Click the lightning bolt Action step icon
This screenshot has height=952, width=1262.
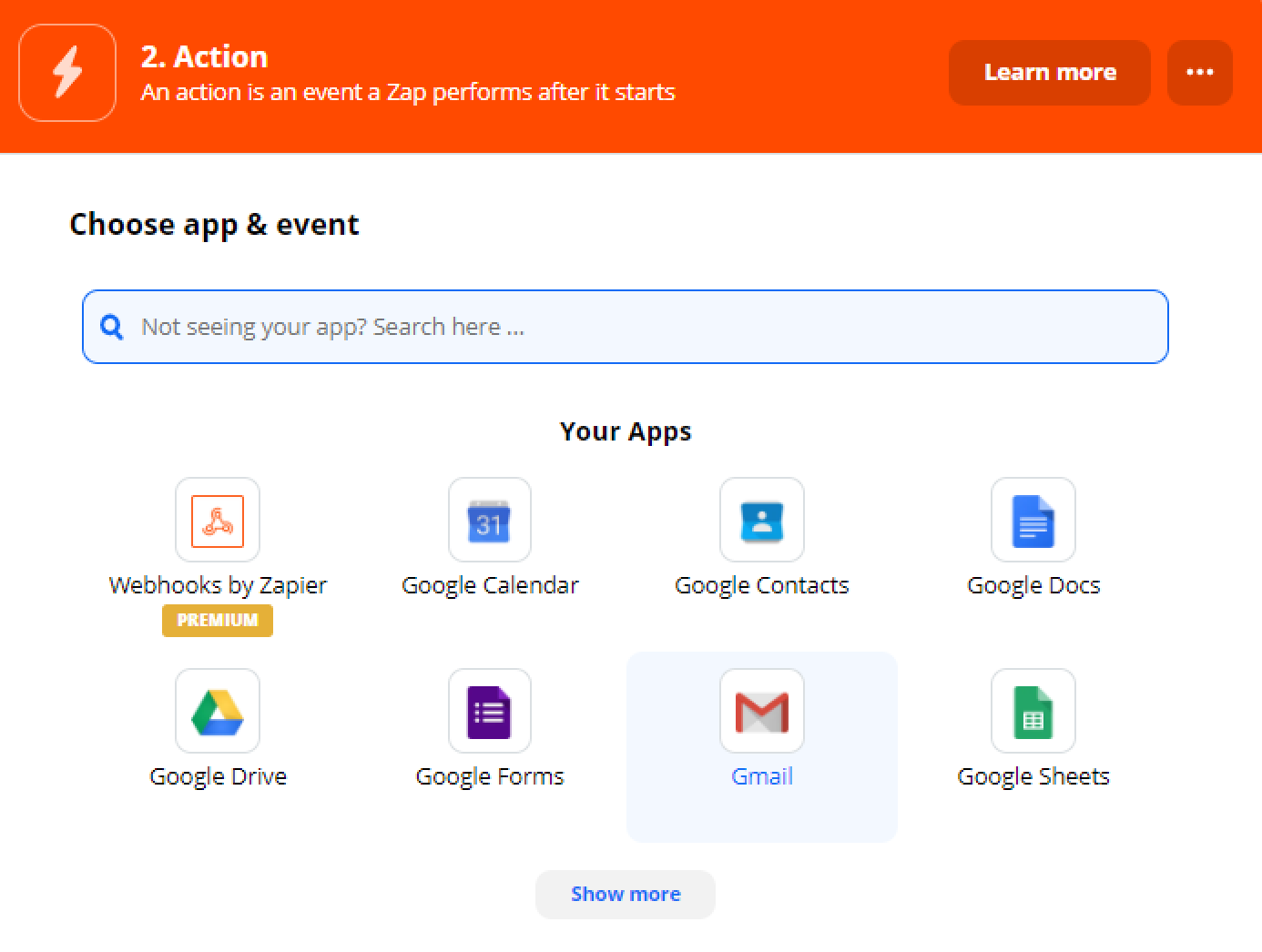pyautogui.click(x=67, y=73)
